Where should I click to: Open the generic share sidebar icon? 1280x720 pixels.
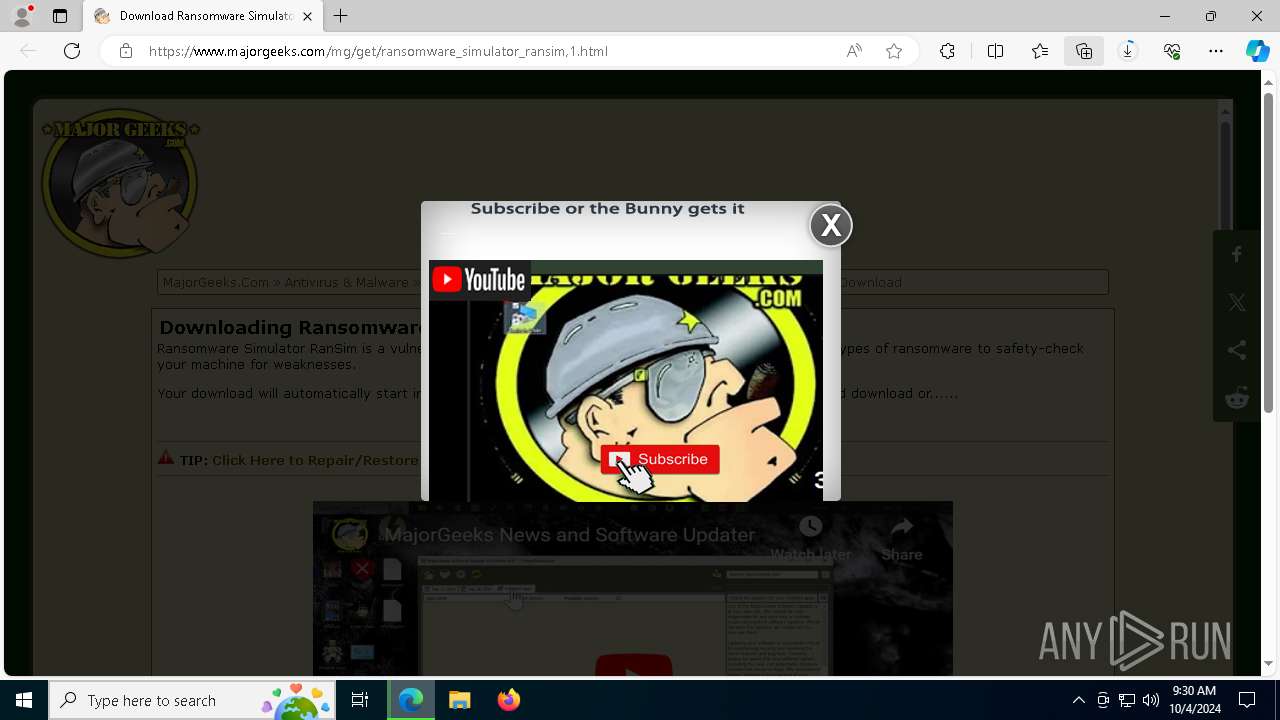pyautogui.click(x=1237, y=350)
